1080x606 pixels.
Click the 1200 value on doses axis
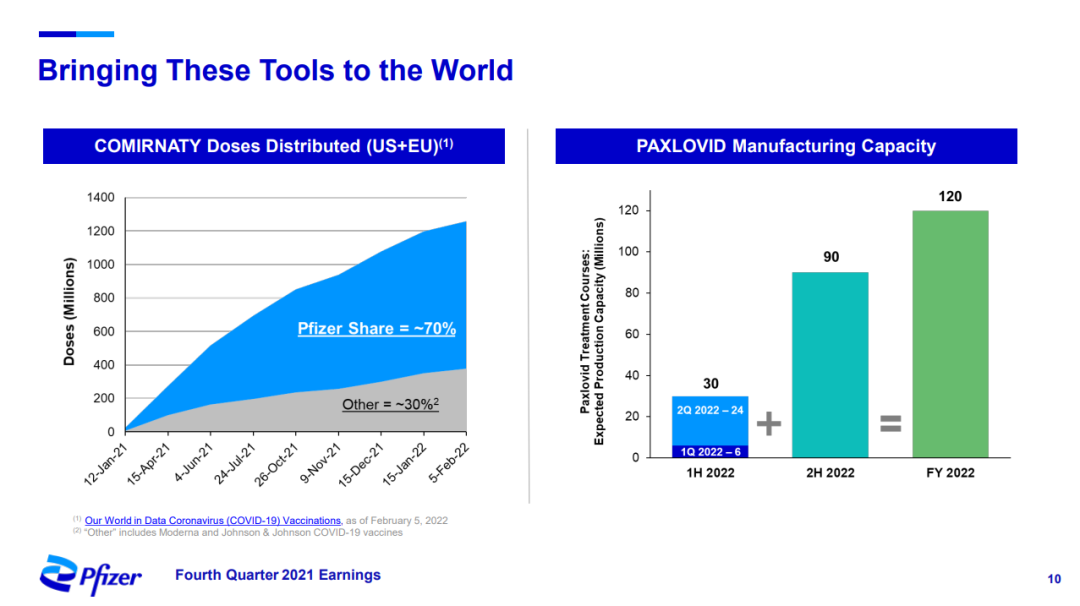[x=101, y=231]
